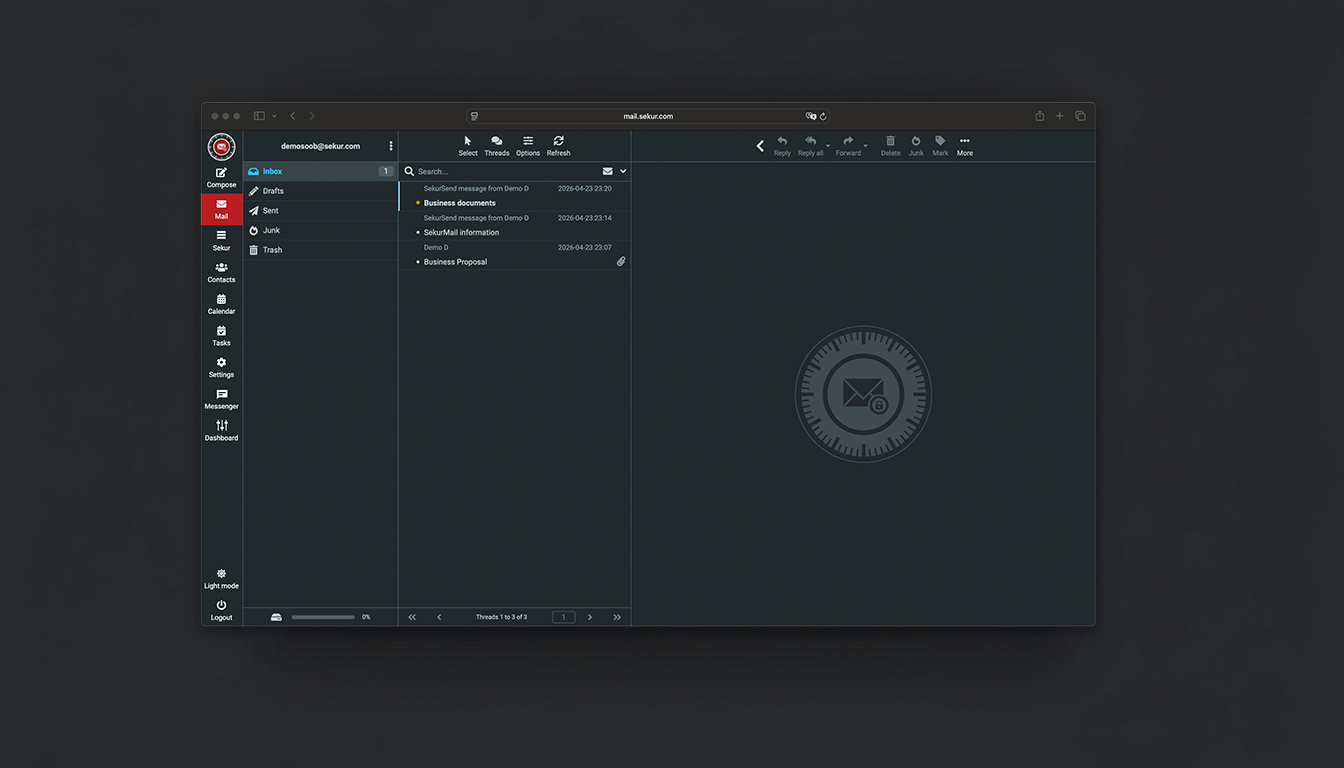Click the unread dot on Business documents
The height and width of the screenshot is (768, 1344).
tap(418, 203)
